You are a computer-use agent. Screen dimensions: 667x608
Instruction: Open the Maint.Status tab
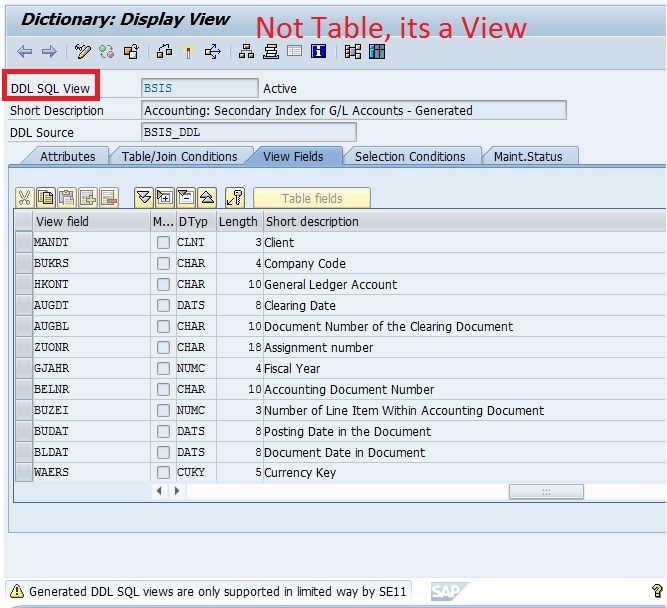pos(528,157)
